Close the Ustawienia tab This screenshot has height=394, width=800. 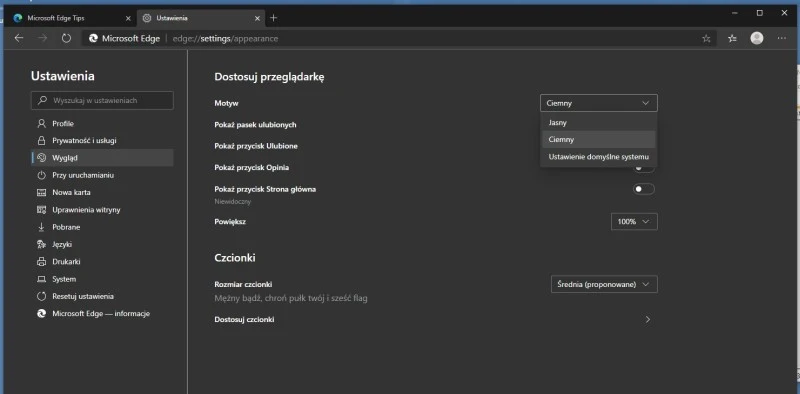click(258, 18)
